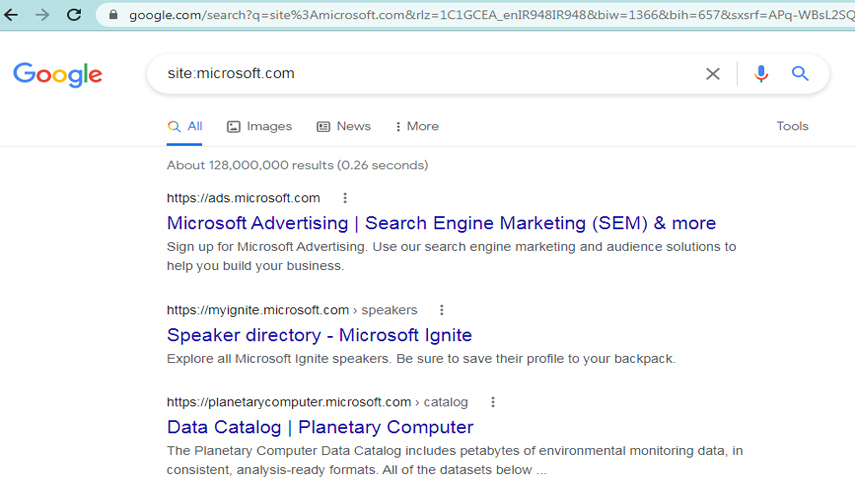
Task: Open options menu for planetarycomputer.microsoft.com result
Action: [x=492, y=402]
